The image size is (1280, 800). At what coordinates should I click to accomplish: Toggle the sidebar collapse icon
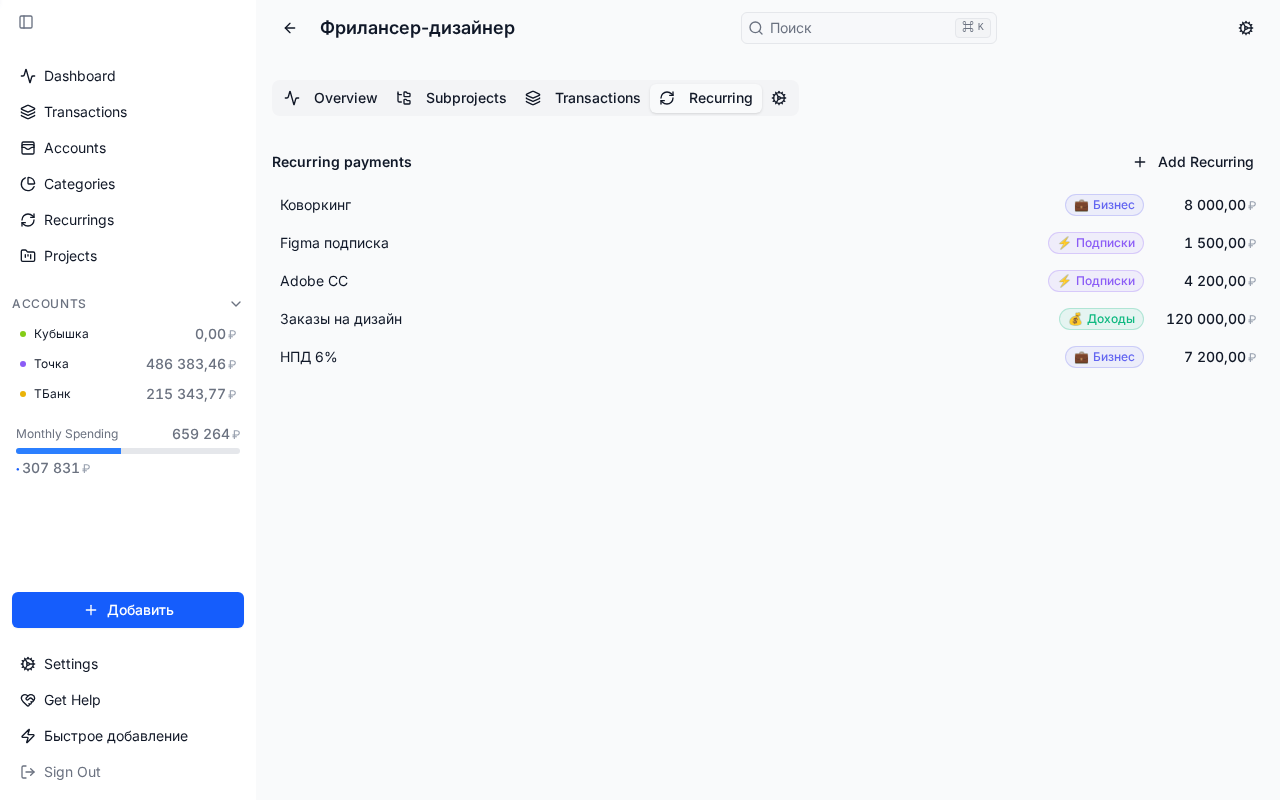click(26, 22)
